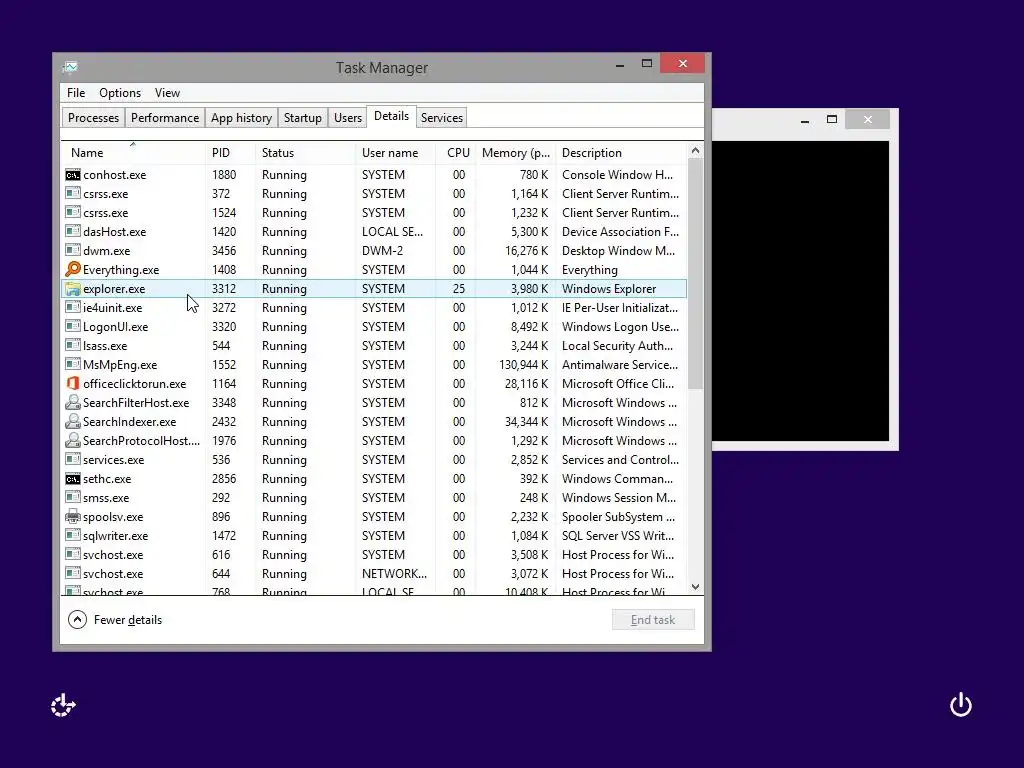
Task: Click the officeclicktorun.exe Office icon
Action: 72,383
